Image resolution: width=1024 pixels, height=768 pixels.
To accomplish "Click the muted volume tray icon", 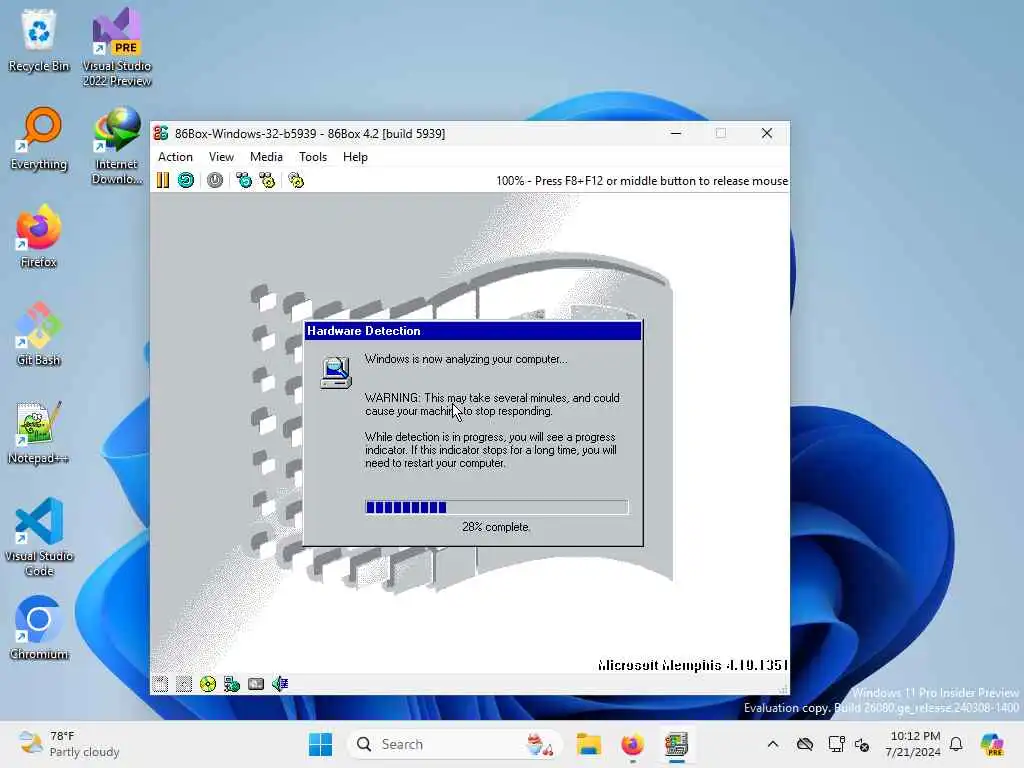I will coord(862,744).
